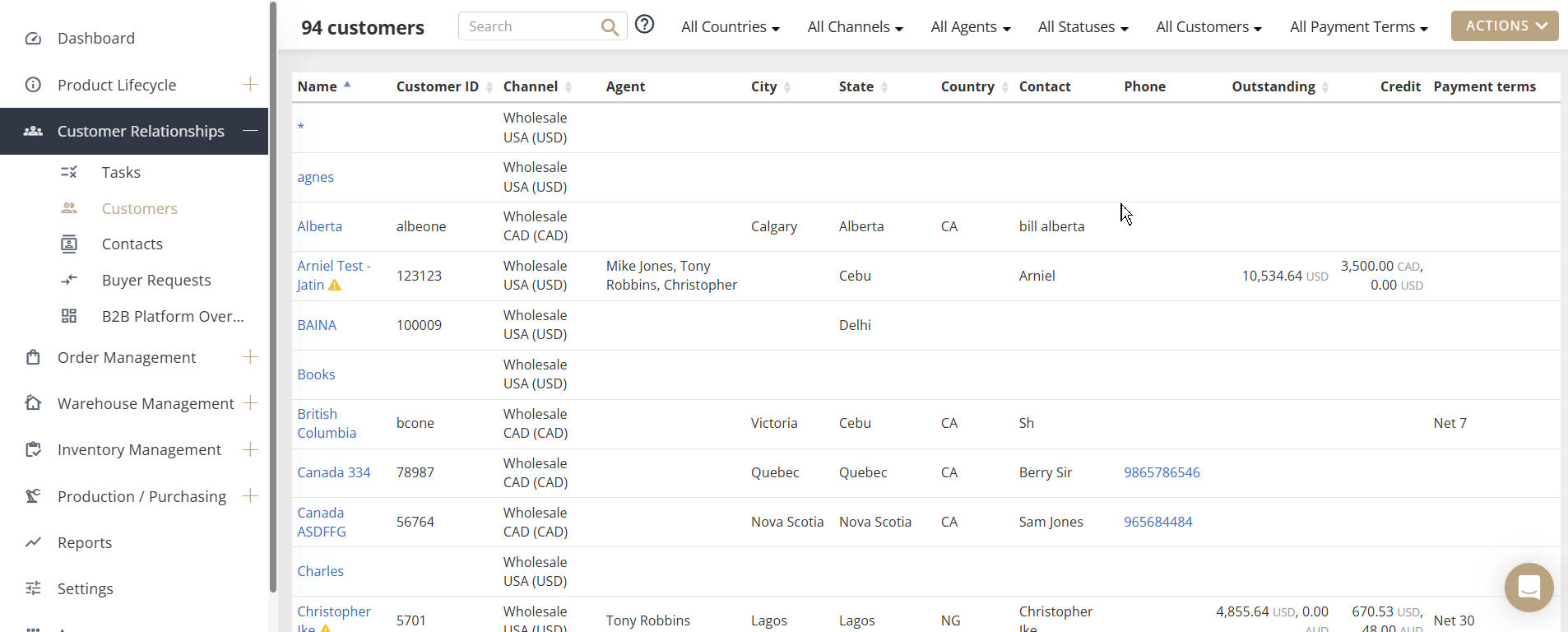Click the search magnifier icon
The image size is (1568, 632).
click(610, 27)
